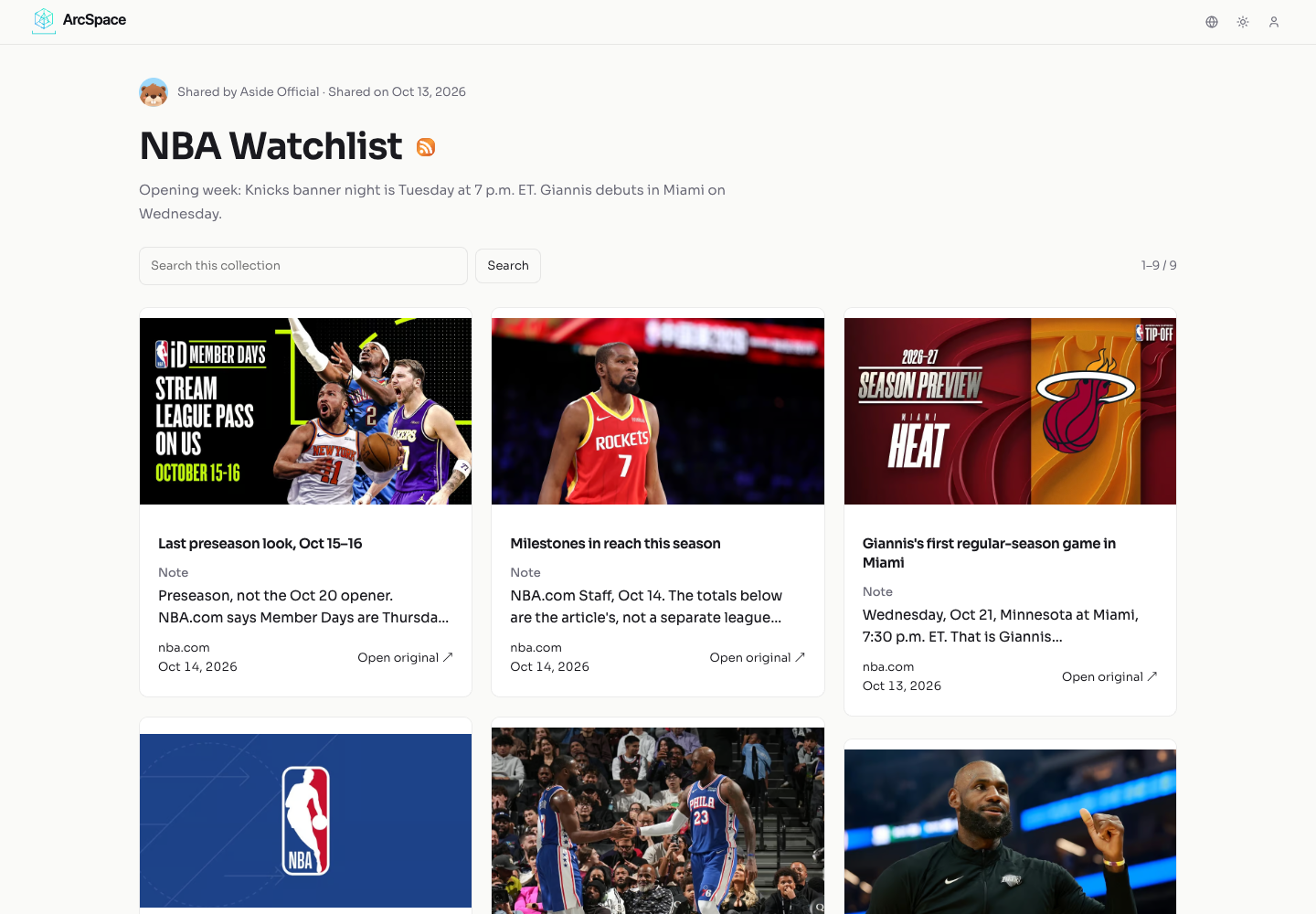Open the NBA logo blue thumbnail
1316x914 pixels.
pyautogui.click(x=305, y=821)
